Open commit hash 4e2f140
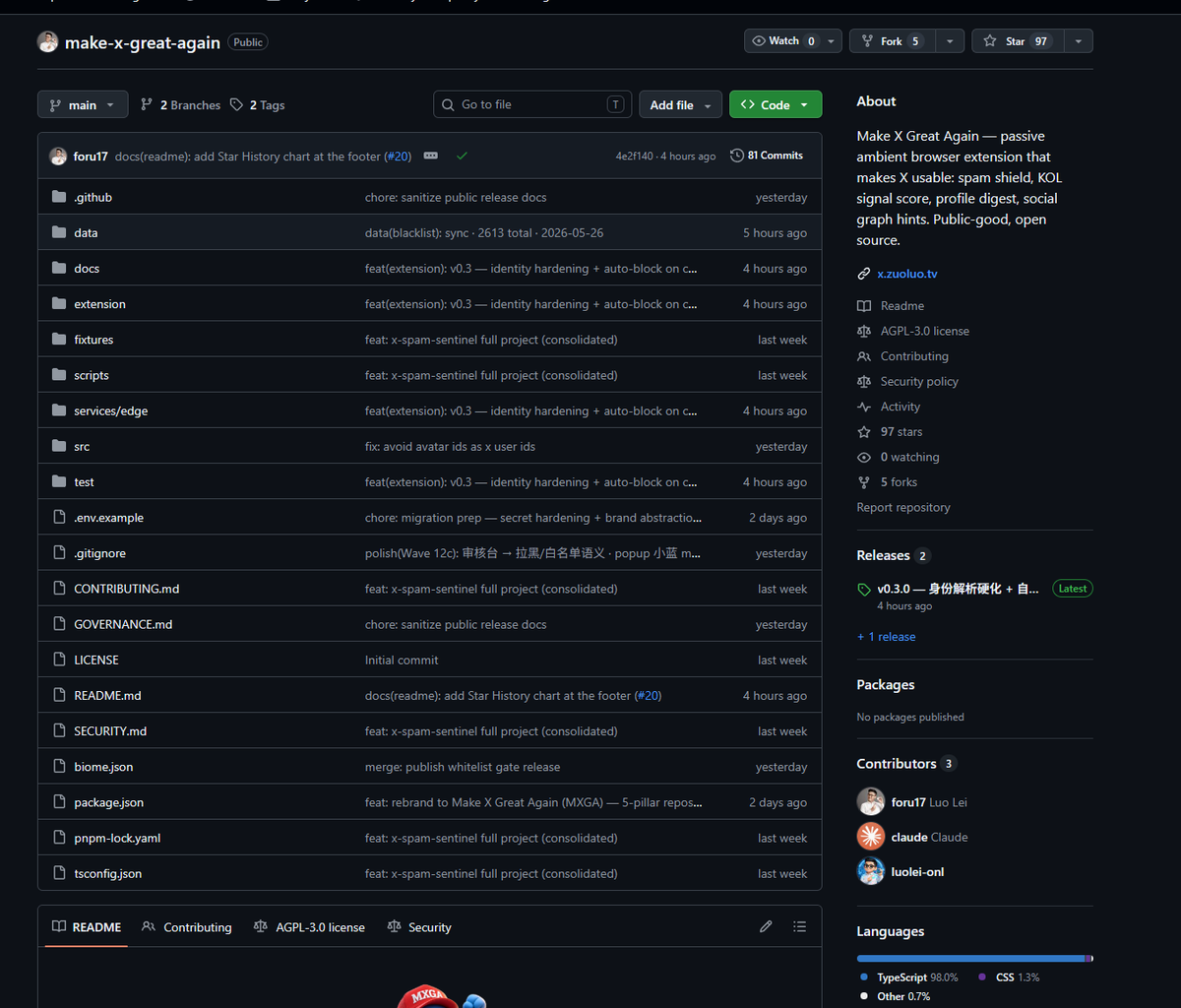The image size is (1181, 1008). pos(634,157)
